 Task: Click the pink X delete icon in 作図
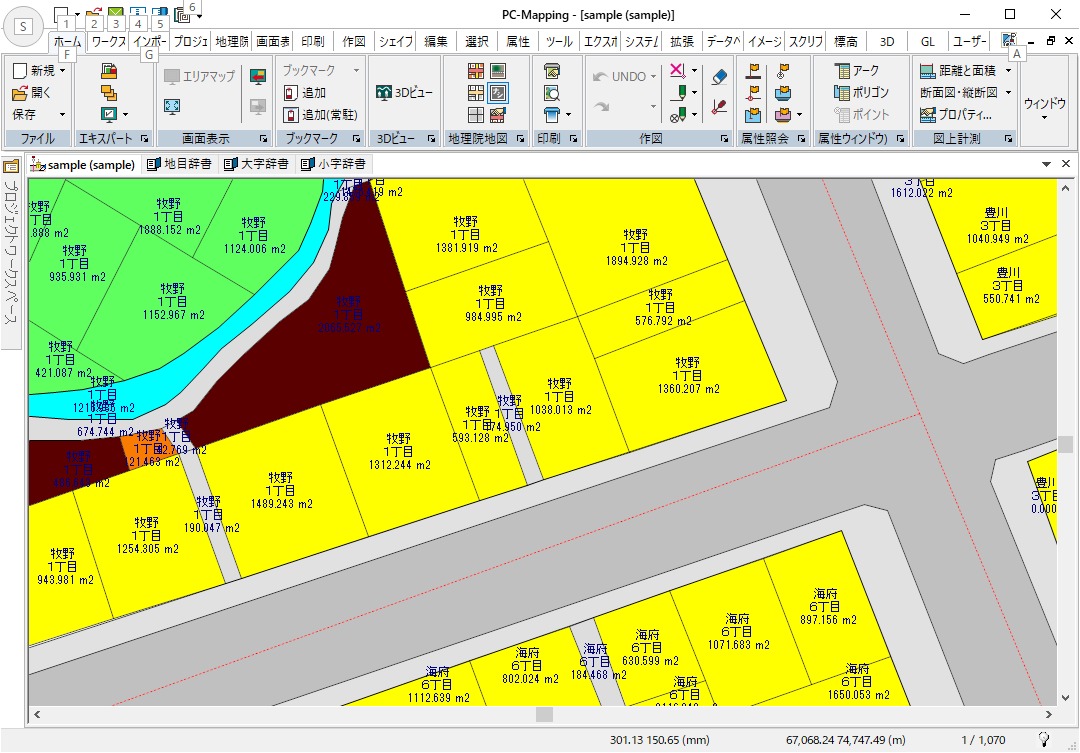tap(678, 70)
